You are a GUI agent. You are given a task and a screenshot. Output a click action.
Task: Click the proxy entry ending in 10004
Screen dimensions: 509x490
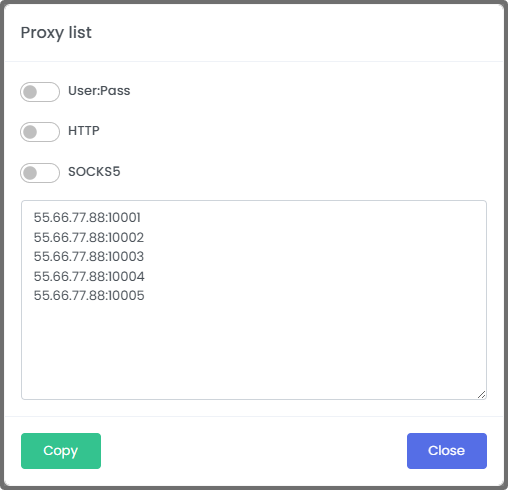pos(89,276)
